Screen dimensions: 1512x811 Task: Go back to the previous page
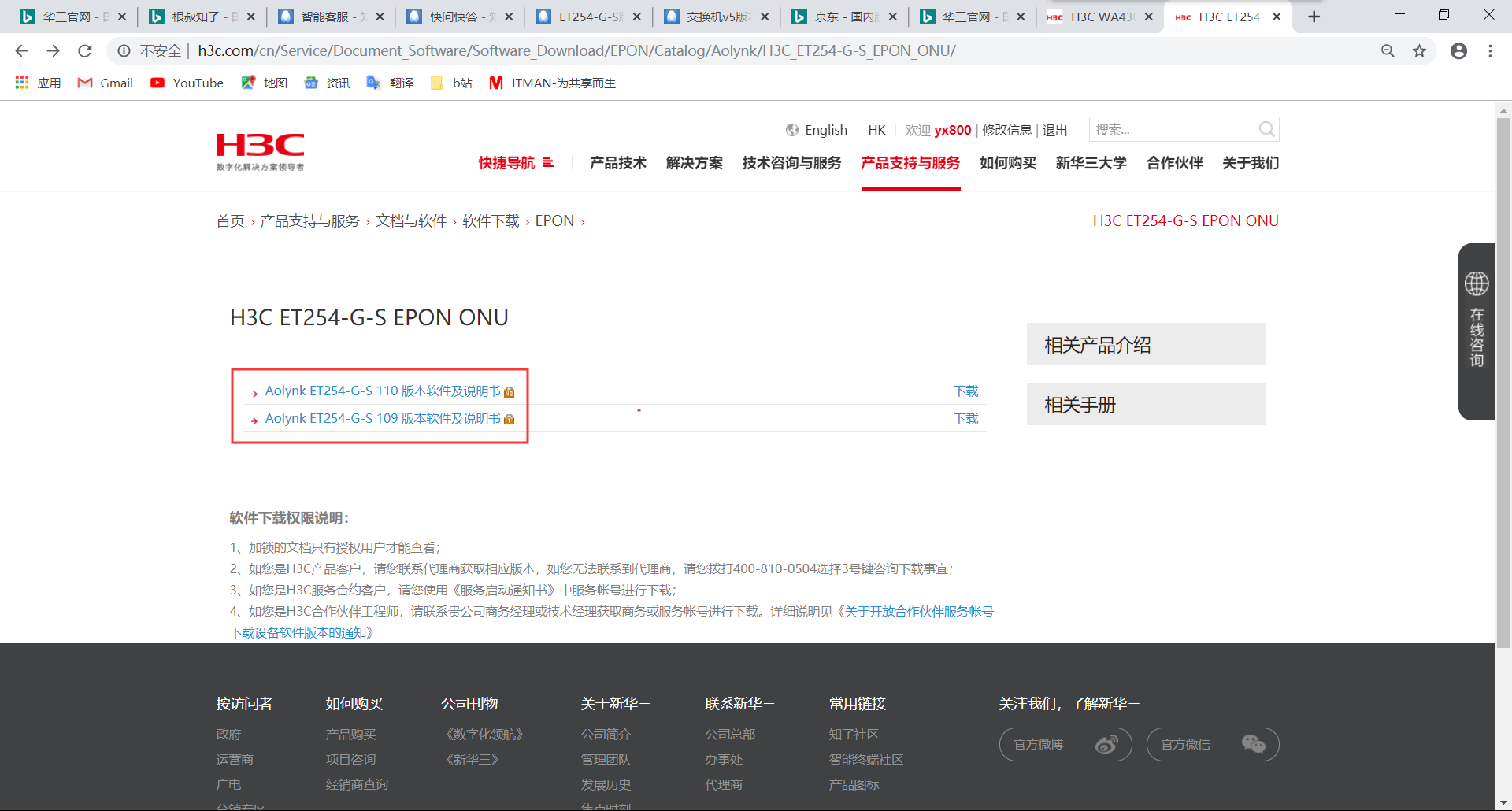21,51
